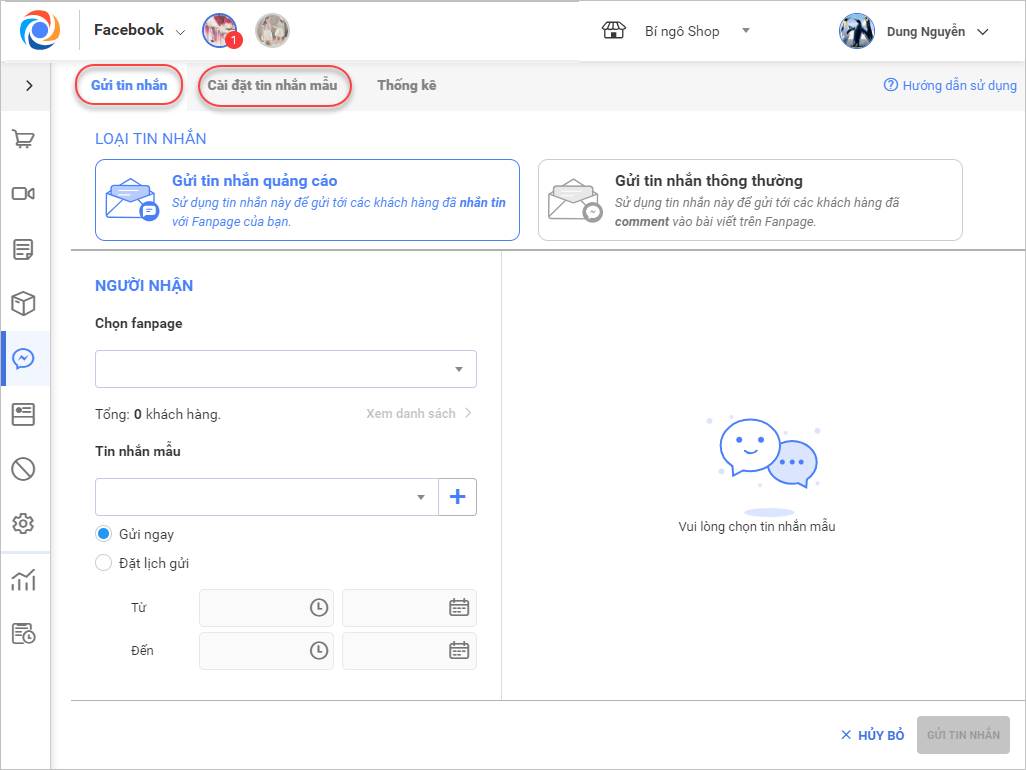Open the blocked list sidebar icon

[x=24, y=468]
